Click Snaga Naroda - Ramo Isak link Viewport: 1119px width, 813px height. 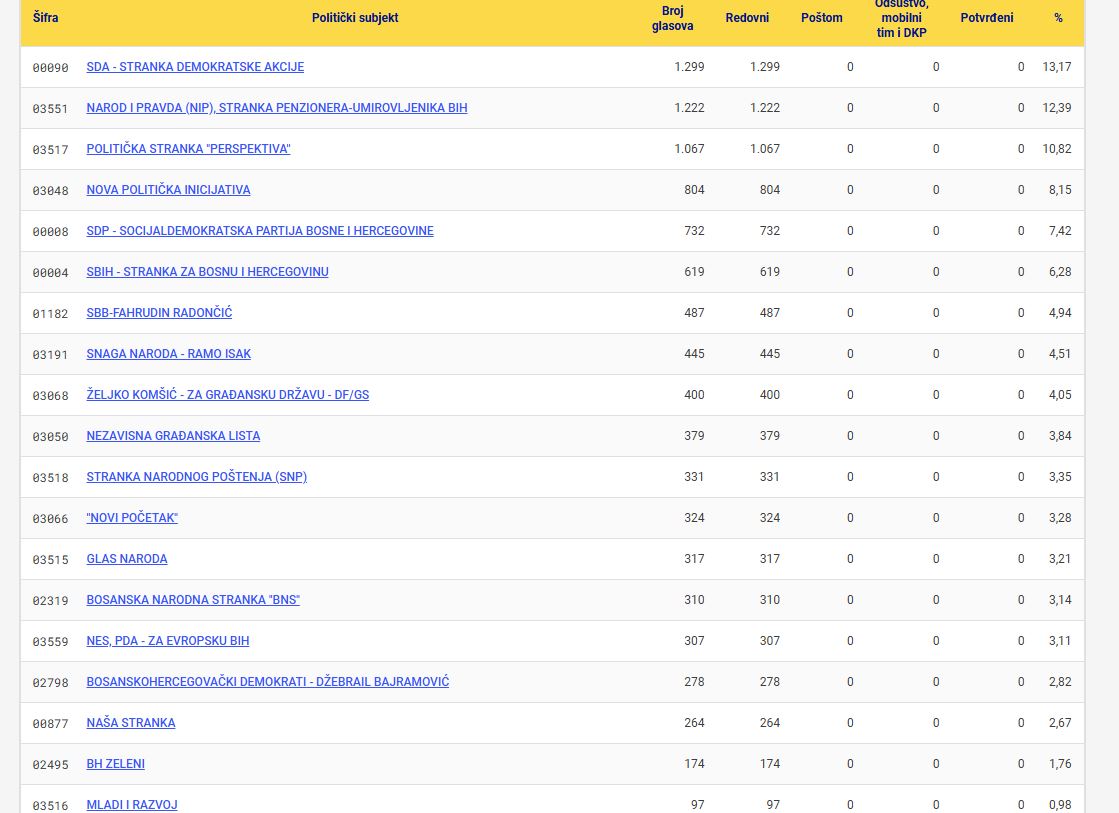pyautogui.click(x=168, y=354)
